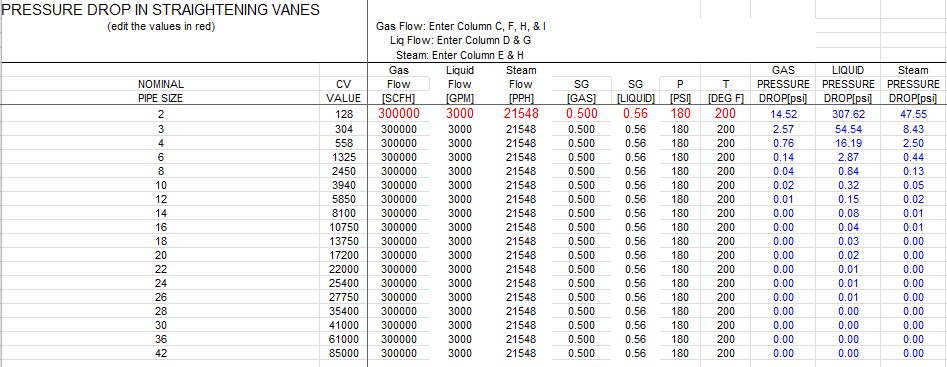947x367 pixels.
Task: Select the CV value 22000 cell
Action: coord(345,269)
